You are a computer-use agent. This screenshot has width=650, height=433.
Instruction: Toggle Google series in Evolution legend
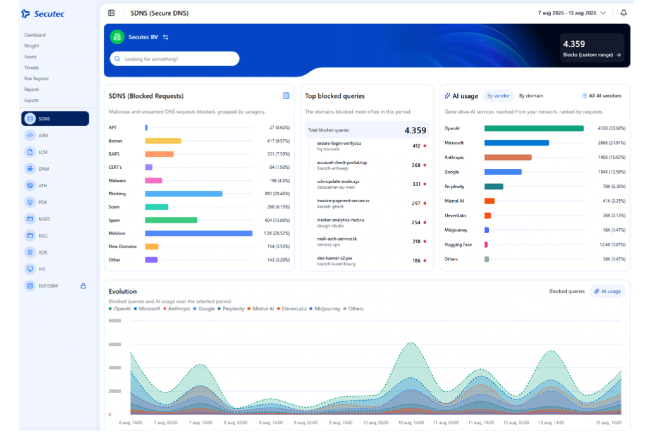click(x=204, y=309)
